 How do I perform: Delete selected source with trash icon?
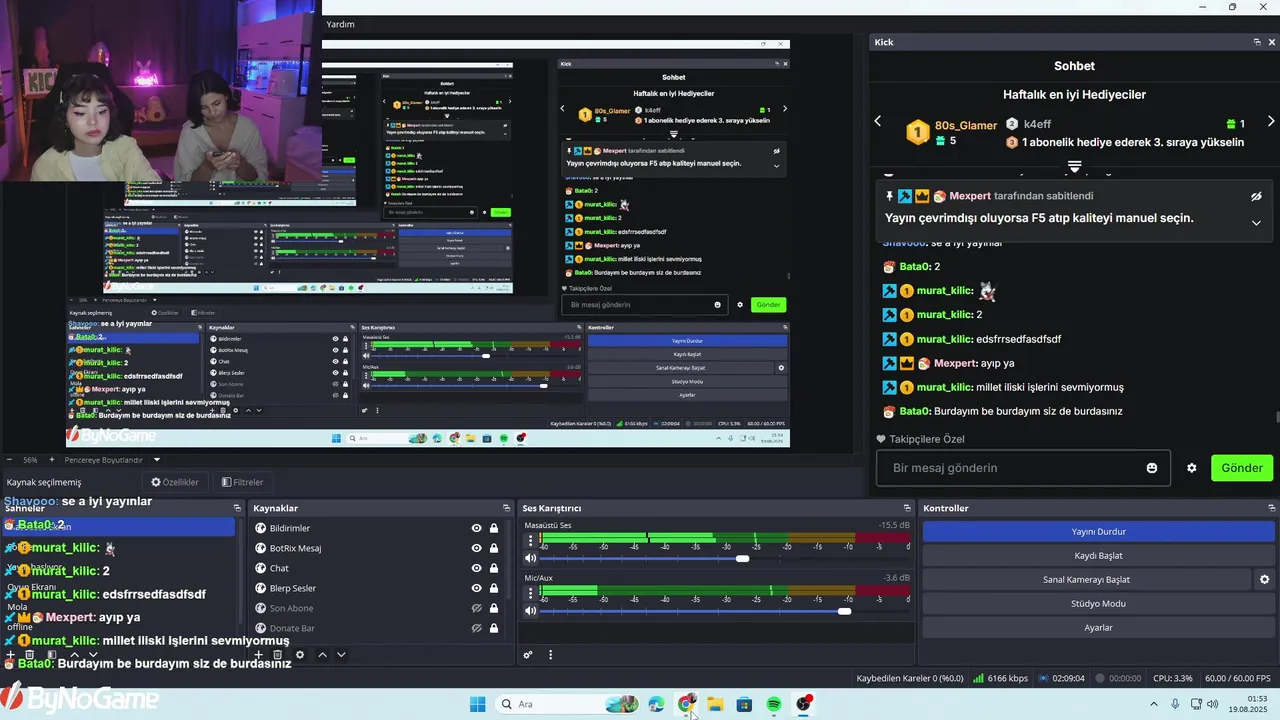[278, 655]
